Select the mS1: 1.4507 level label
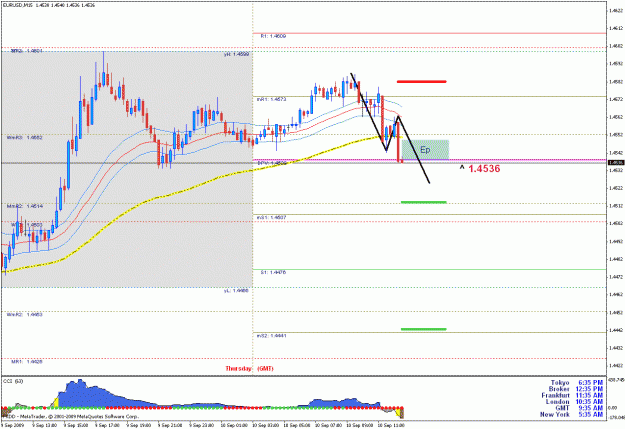Screen dimensions: 625x429 pyautogui.click(x=271, y=218)
